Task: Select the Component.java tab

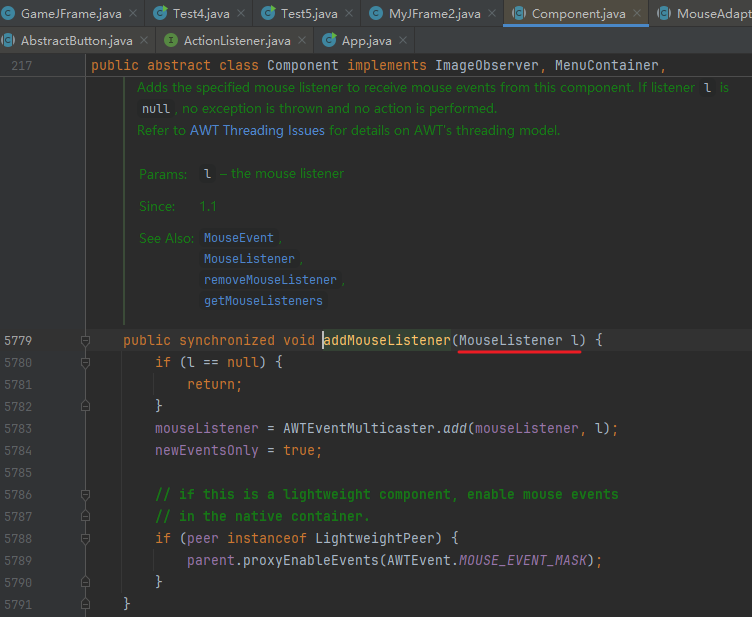Action: [578, 13]
